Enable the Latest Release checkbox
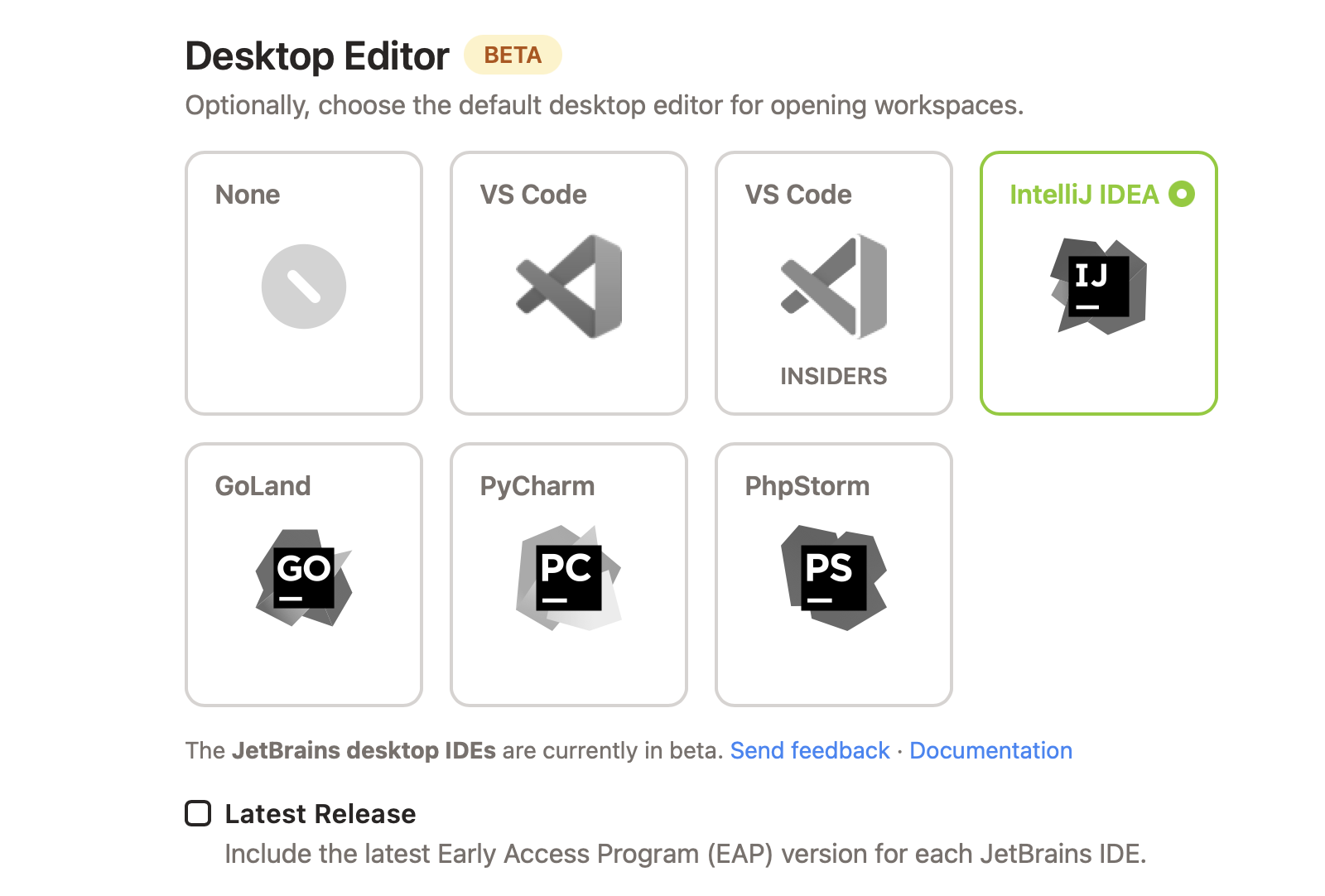Image resolution: width=1325 pixels, height=896 pixels. tap(198, 813)
